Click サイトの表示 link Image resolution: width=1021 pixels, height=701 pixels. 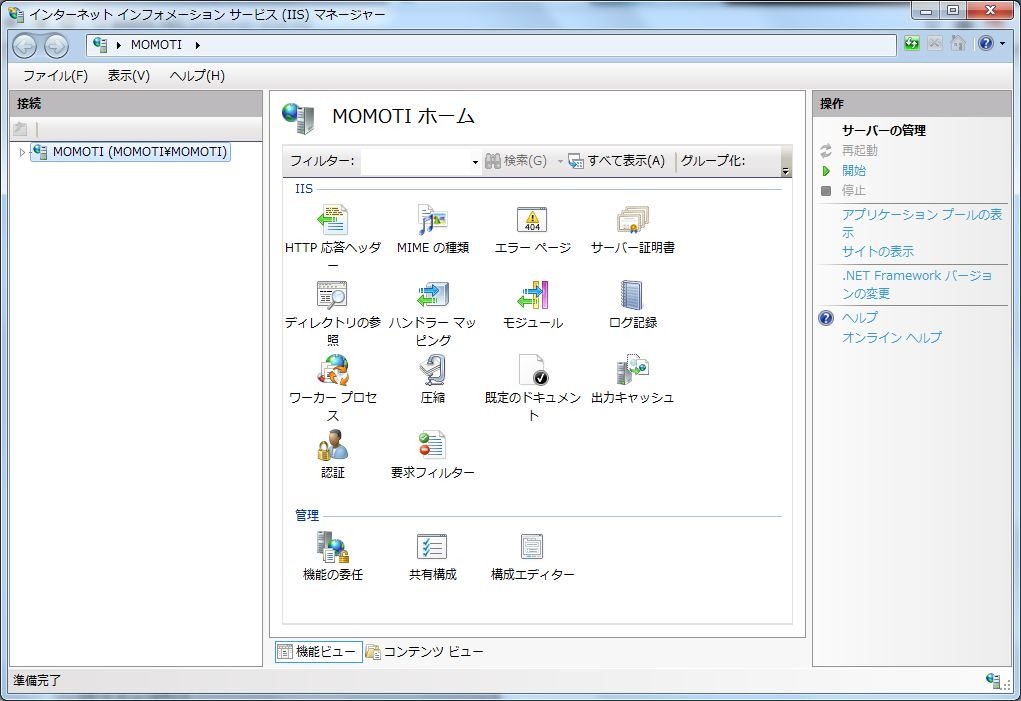coord(878,251)
